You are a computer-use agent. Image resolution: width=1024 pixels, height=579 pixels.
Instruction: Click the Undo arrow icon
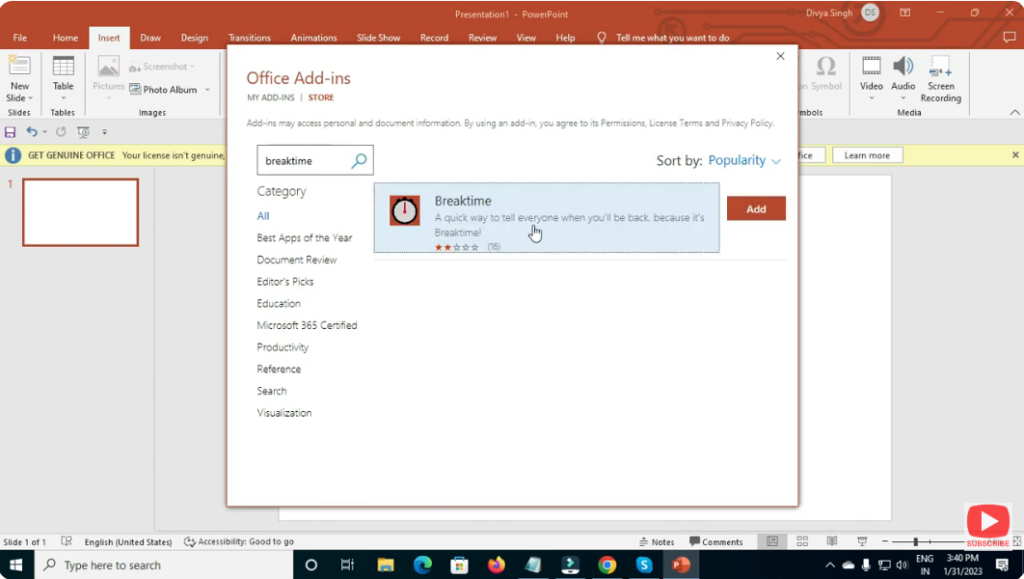tap(31, 132)
